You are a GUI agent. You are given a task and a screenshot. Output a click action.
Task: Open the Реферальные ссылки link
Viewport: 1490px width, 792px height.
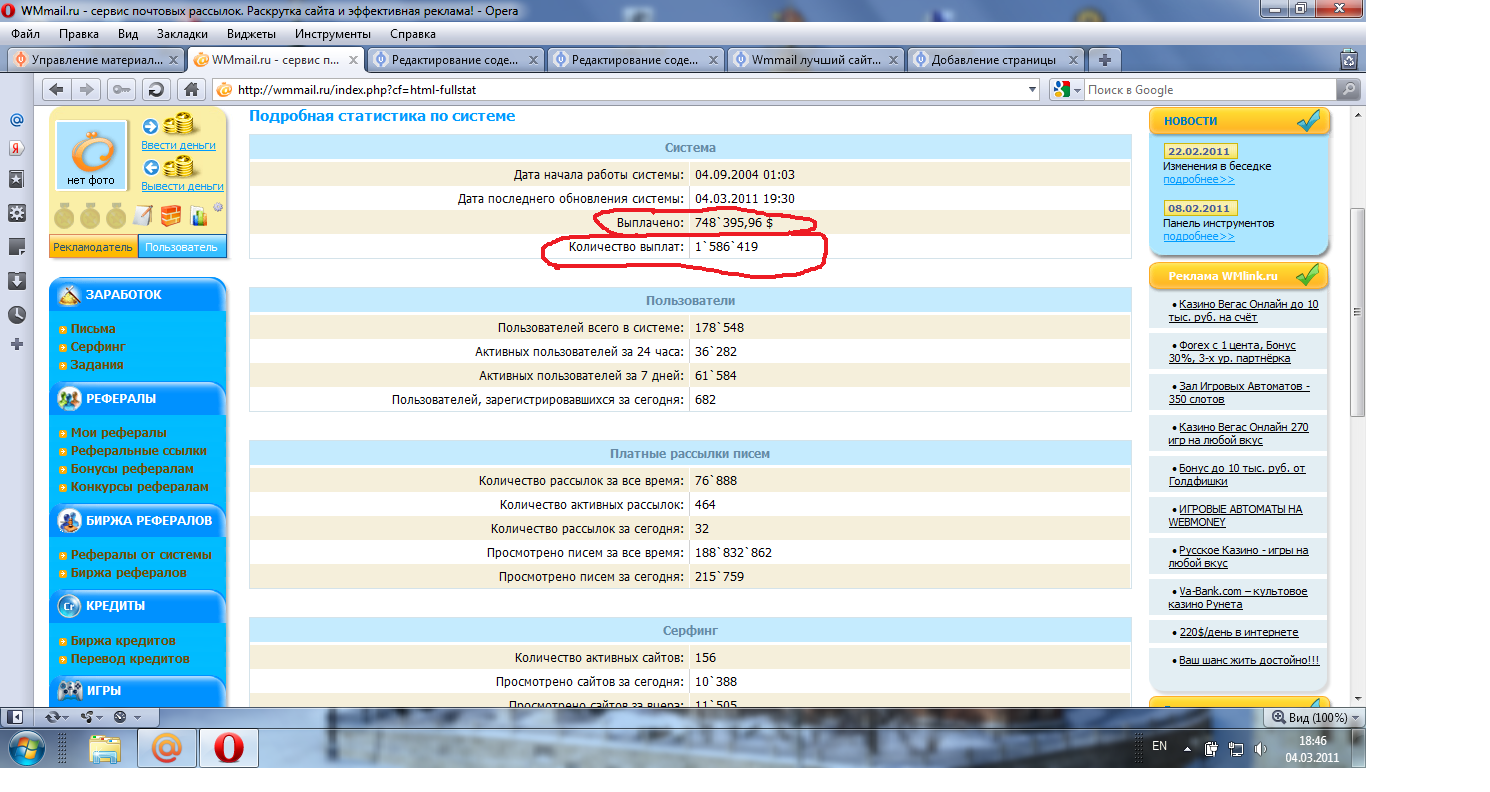tap(138, 451)
